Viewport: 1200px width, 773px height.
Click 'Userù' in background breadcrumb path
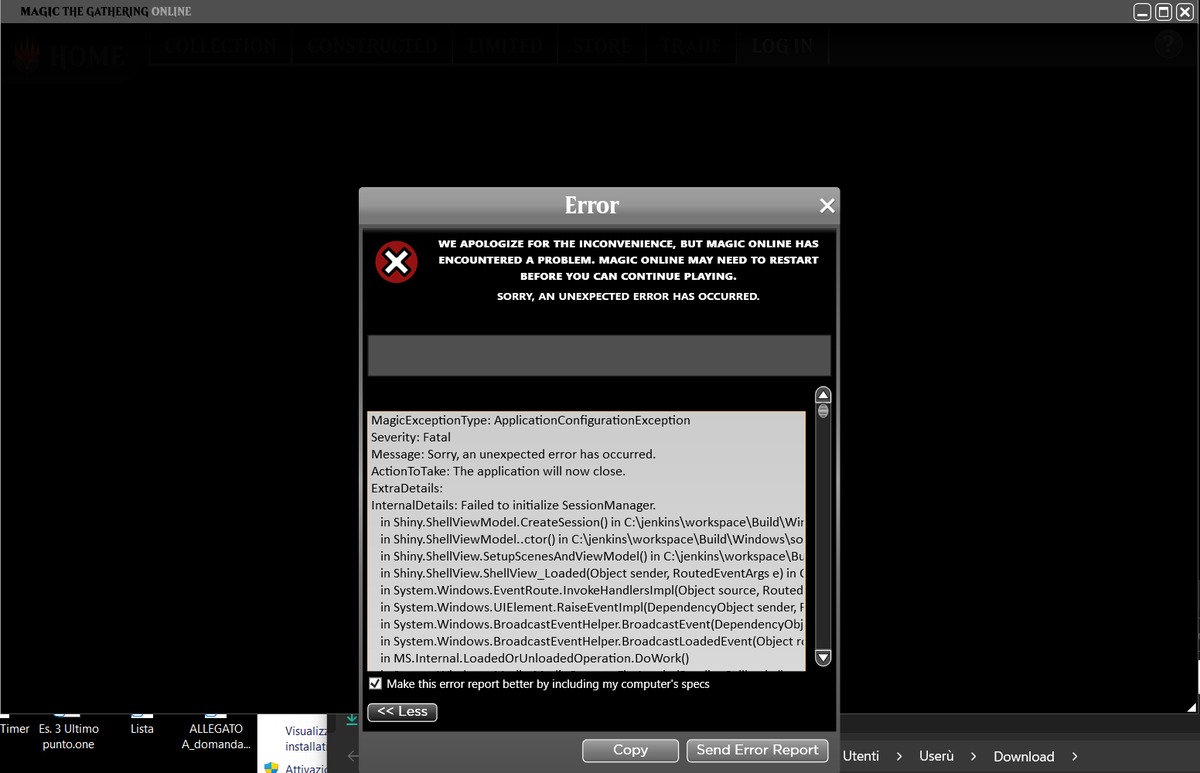point(936,756)
